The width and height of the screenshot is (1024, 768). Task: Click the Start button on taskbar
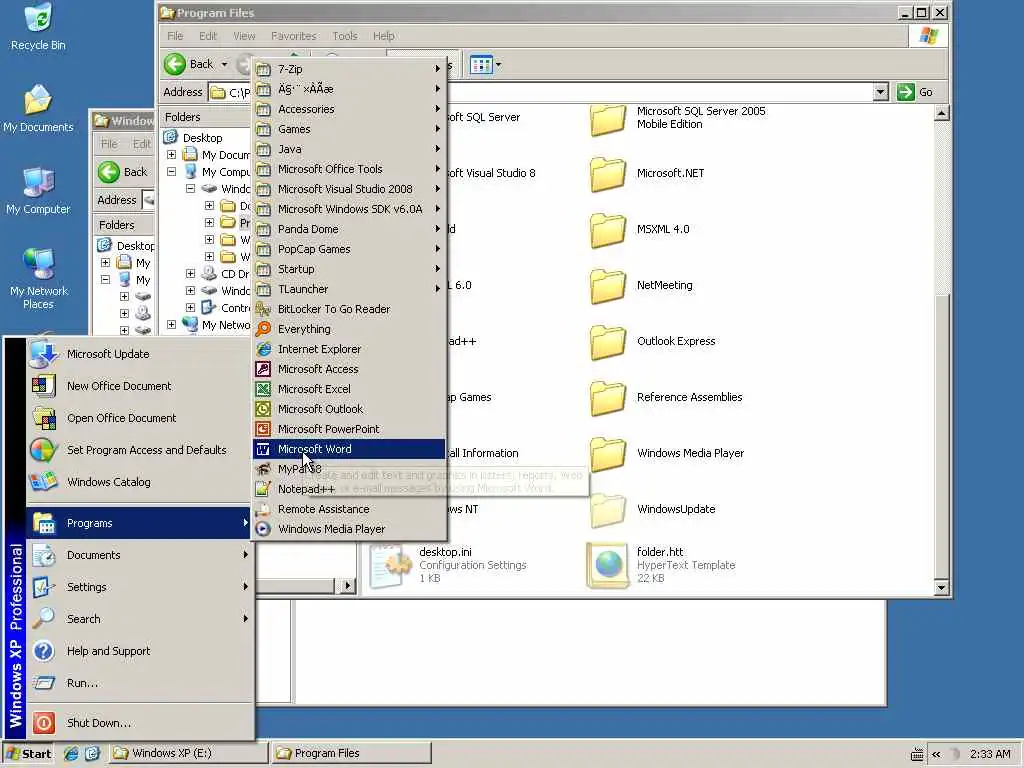pos(28,753)
